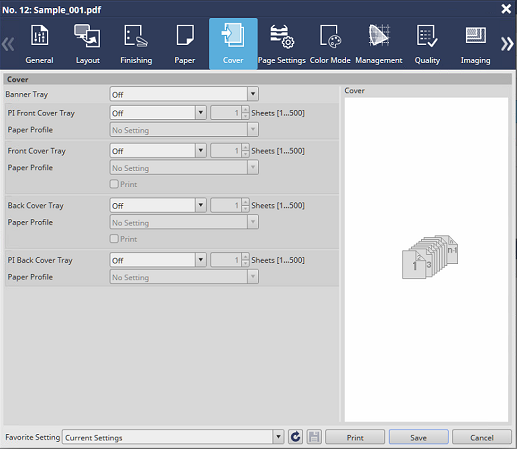Open the Quality tab icon
This screenshot has height=449, width=517.
[427, 36]
